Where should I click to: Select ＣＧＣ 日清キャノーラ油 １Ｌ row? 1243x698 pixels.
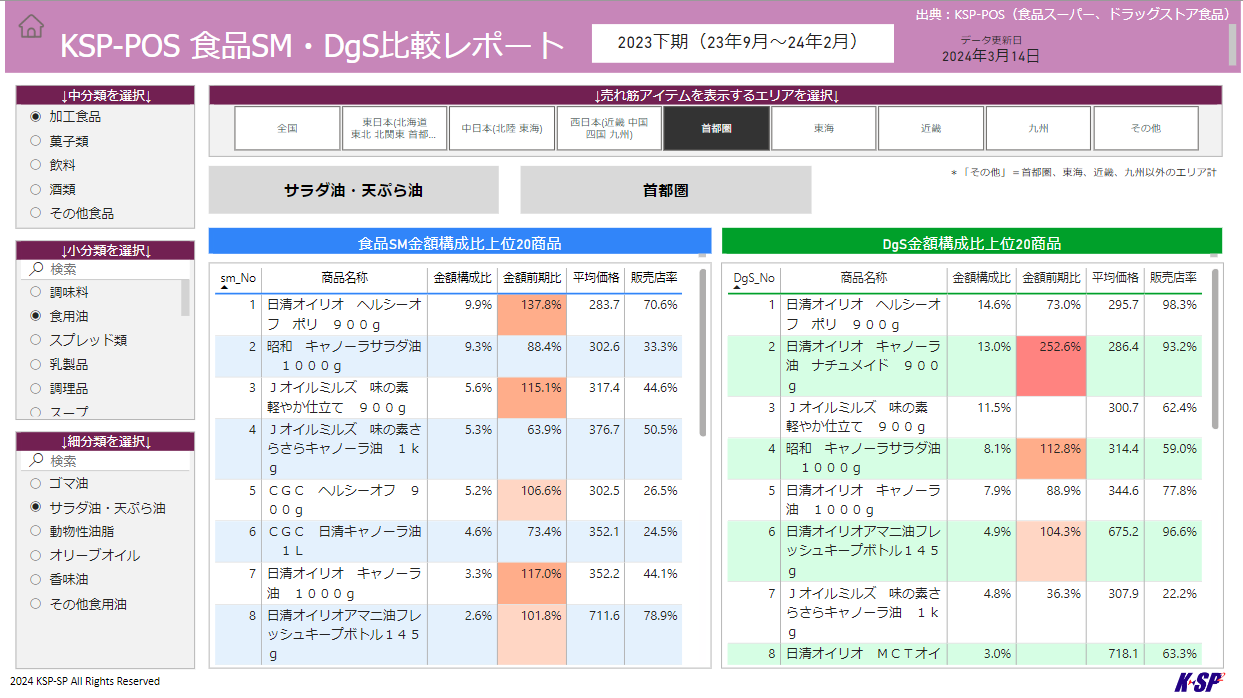pyautogui.click(x=448, y=542)
